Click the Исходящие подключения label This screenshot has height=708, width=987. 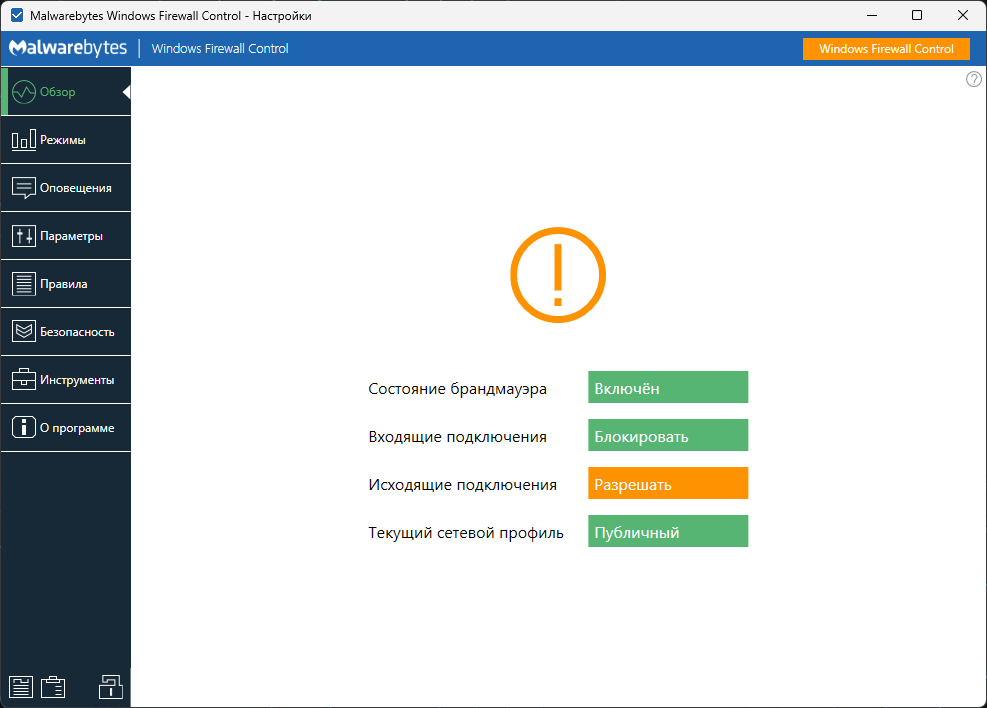[463, 485]
